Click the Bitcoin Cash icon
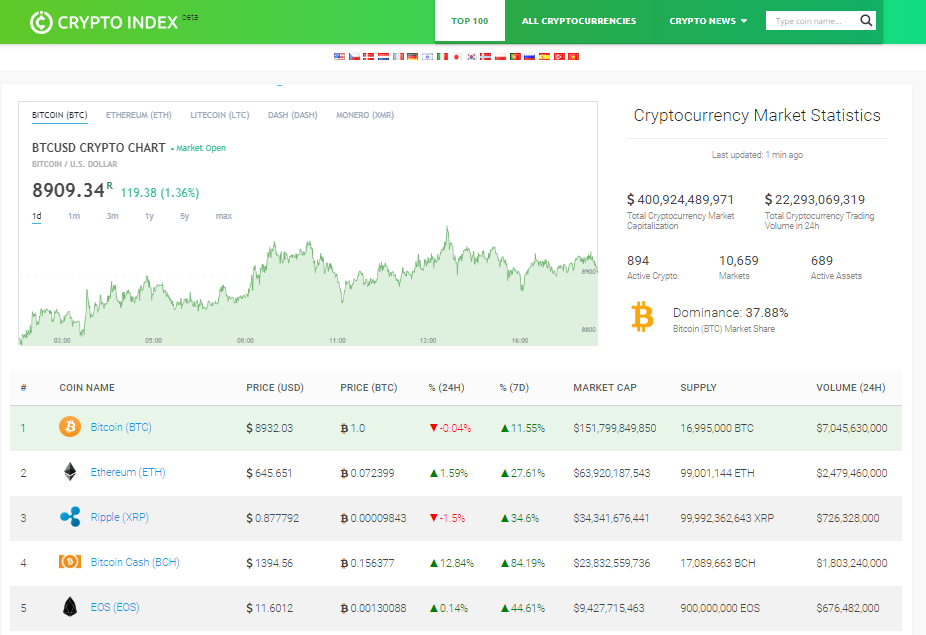This screenshot has height=635, width=926. (70, 562)
